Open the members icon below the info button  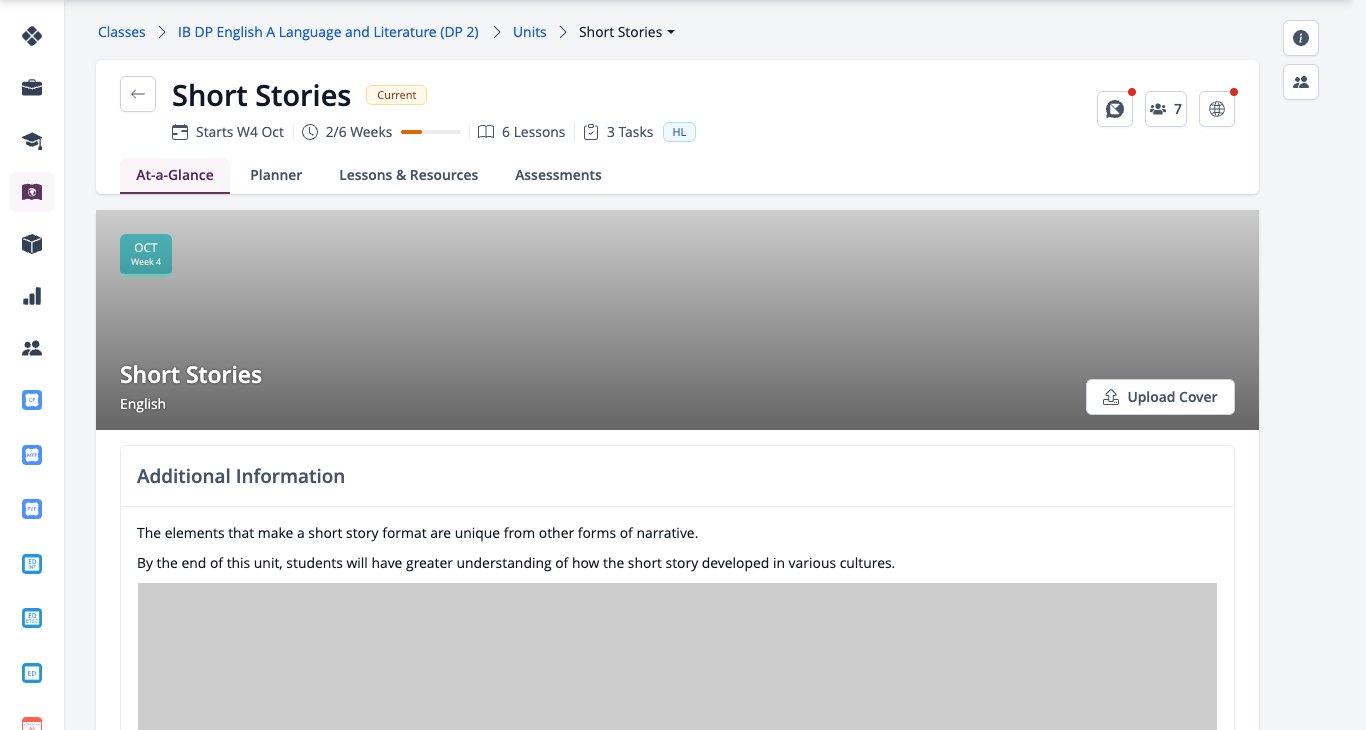(x=1301, y=82)
